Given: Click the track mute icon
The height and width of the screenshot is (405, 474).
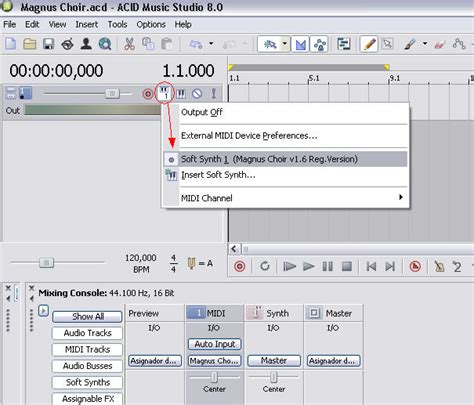Looking at the screenshot, I should (197, 94).
